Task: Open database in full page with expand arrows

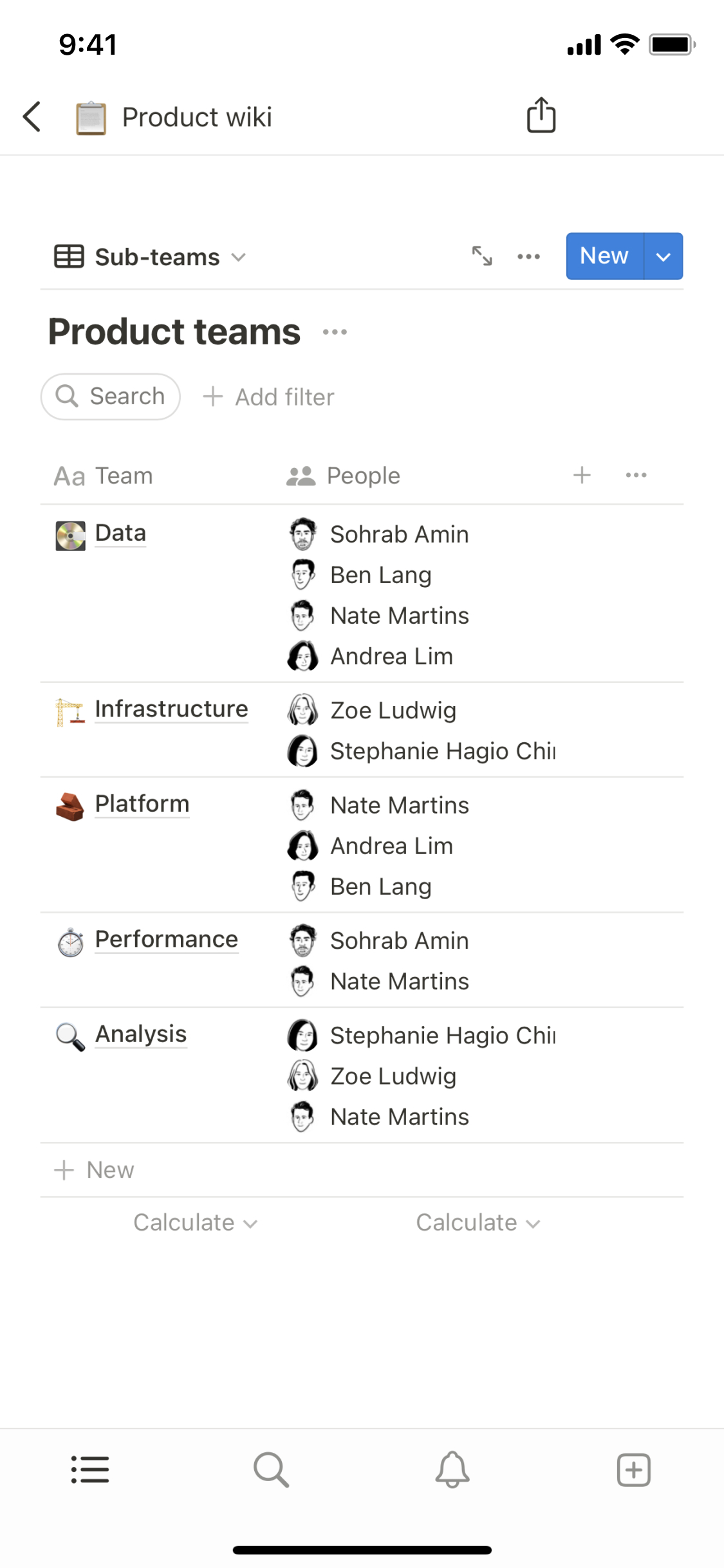Action: click(x=482, y=256)
